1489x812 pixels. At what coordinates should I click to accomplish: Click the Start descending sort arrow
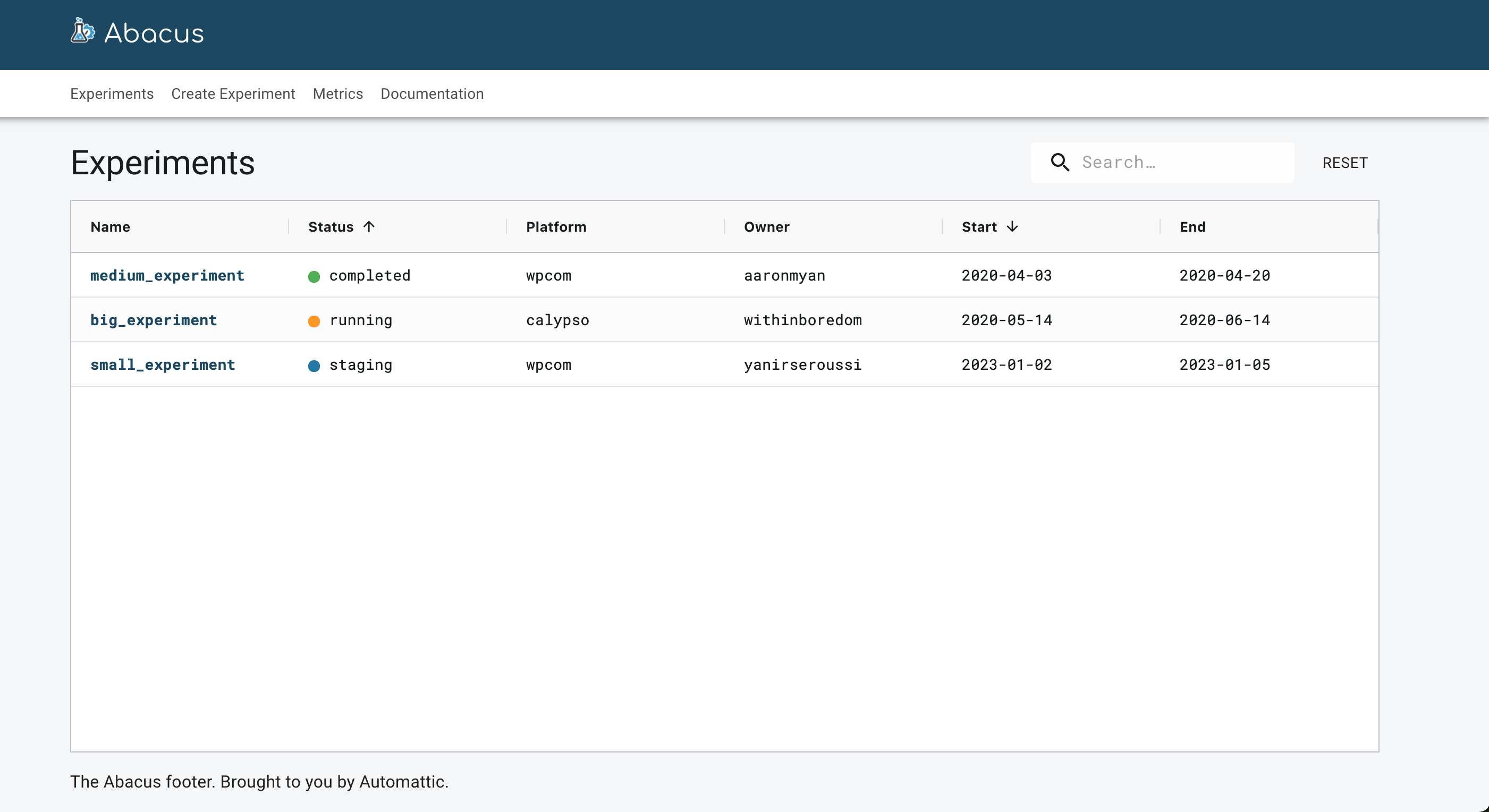tap(1012, 226)
